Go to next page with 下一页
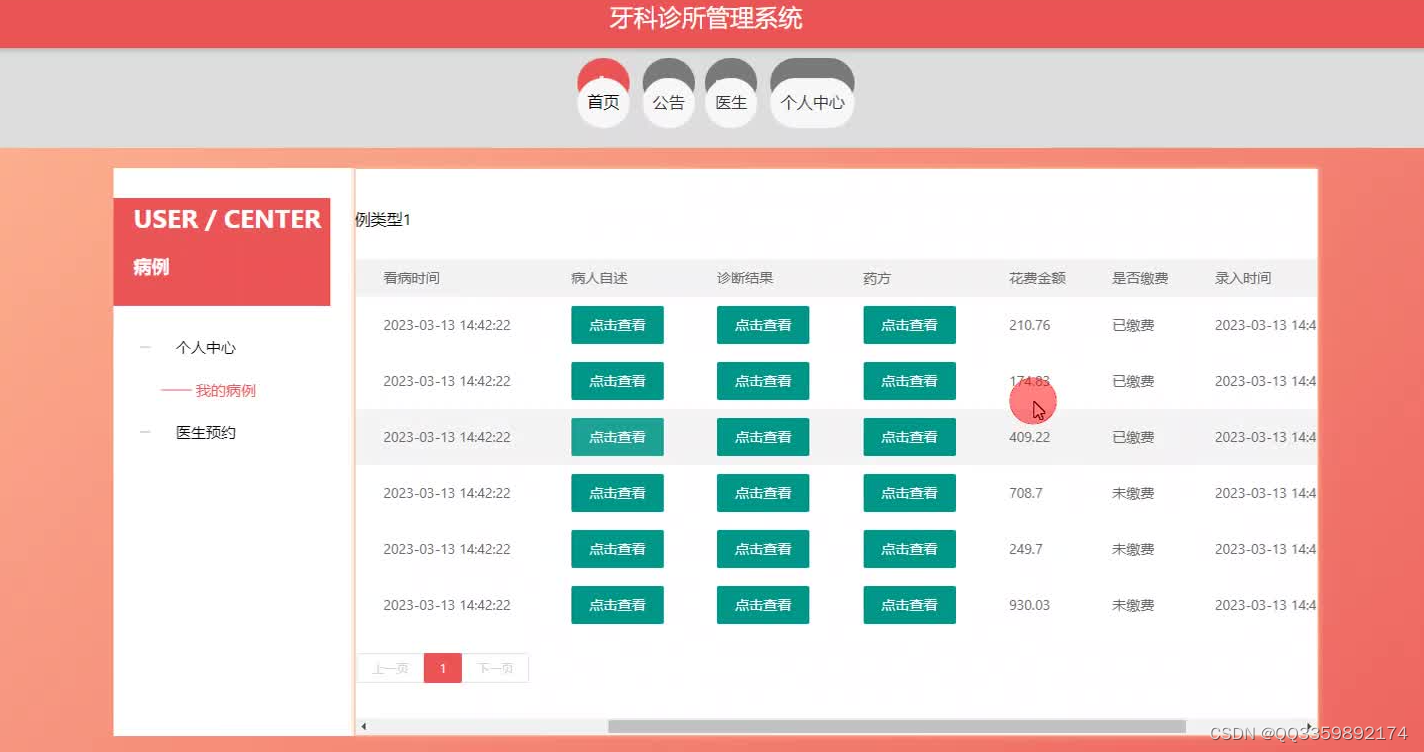 (495, 668)
